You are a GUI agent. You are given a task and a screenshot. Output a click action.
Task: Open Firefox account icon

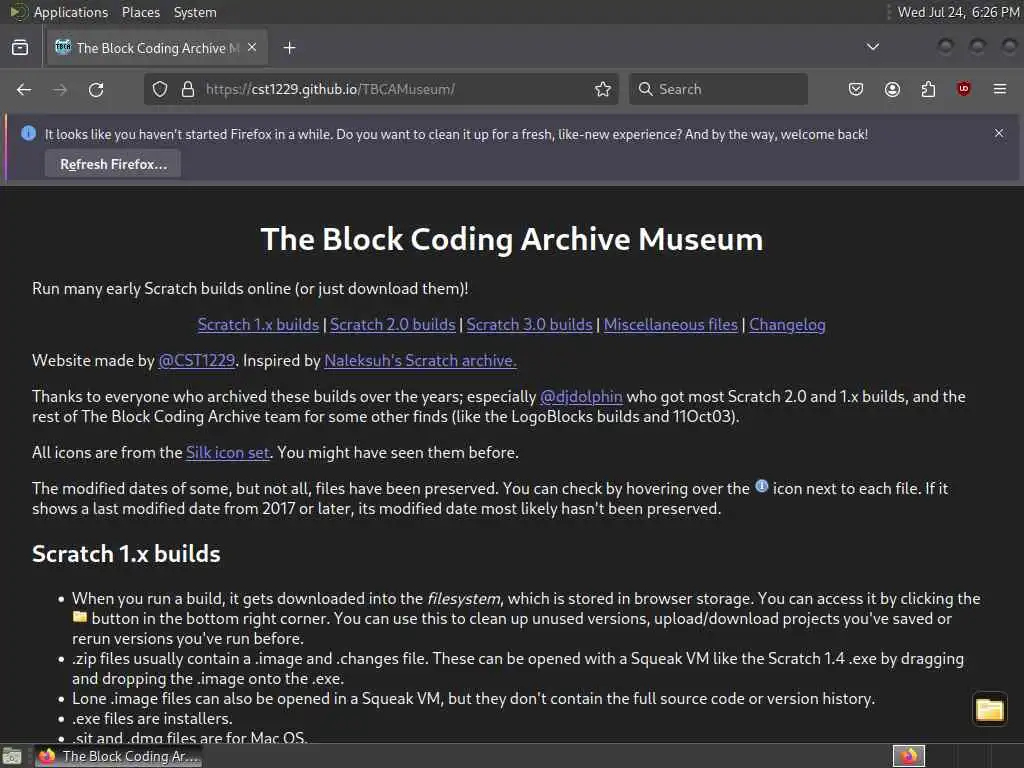point(892,89)
